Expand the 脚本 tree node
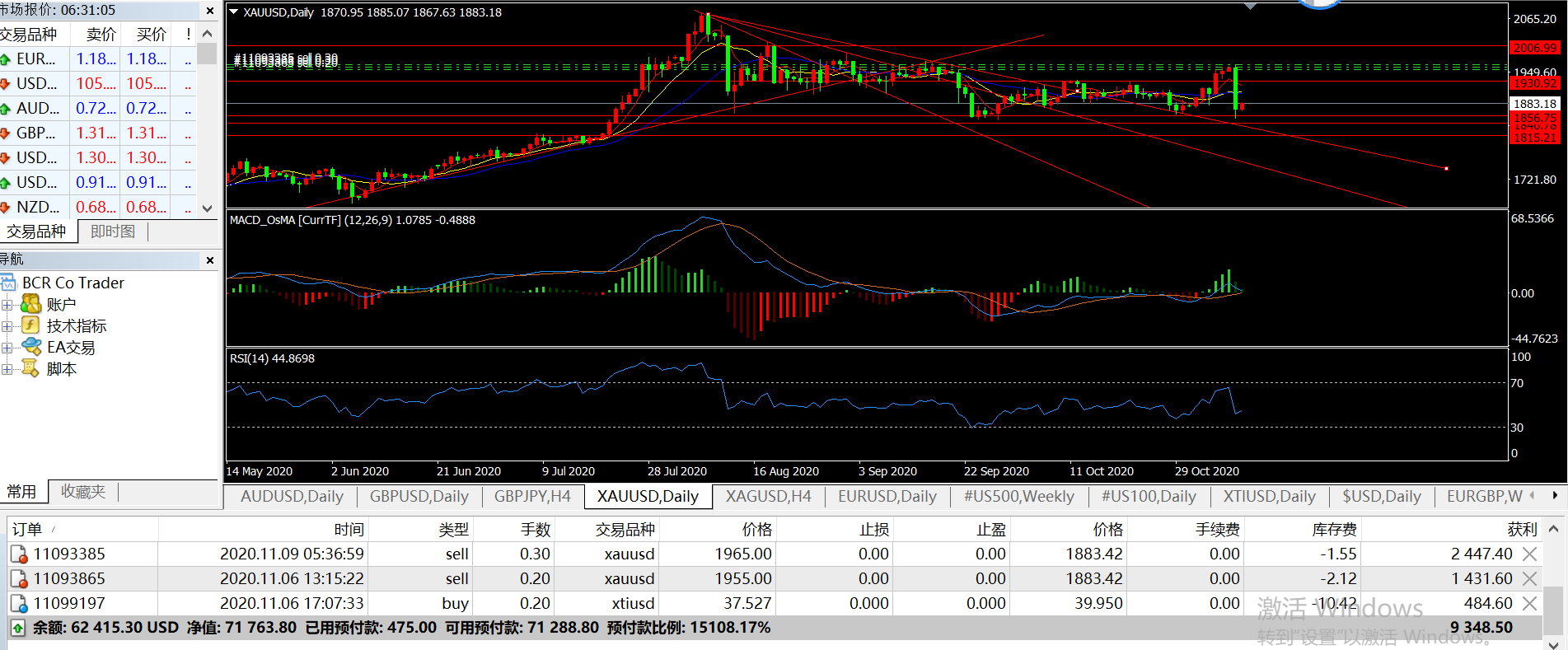Image resolution: width=1568 pixels, height=650 pixels. [7, 369]
